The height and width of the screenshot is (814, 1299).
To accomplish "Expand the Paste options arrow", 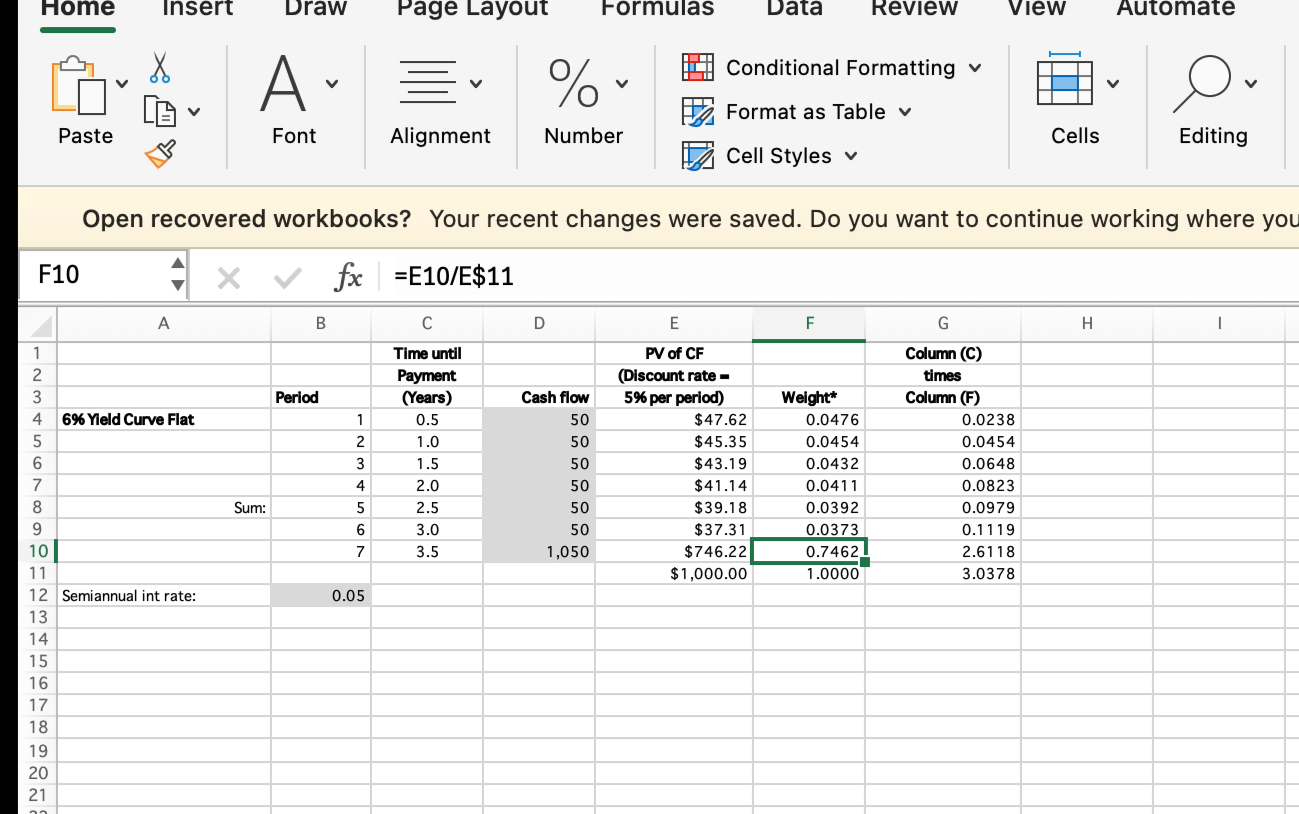I will pos(123,83).
